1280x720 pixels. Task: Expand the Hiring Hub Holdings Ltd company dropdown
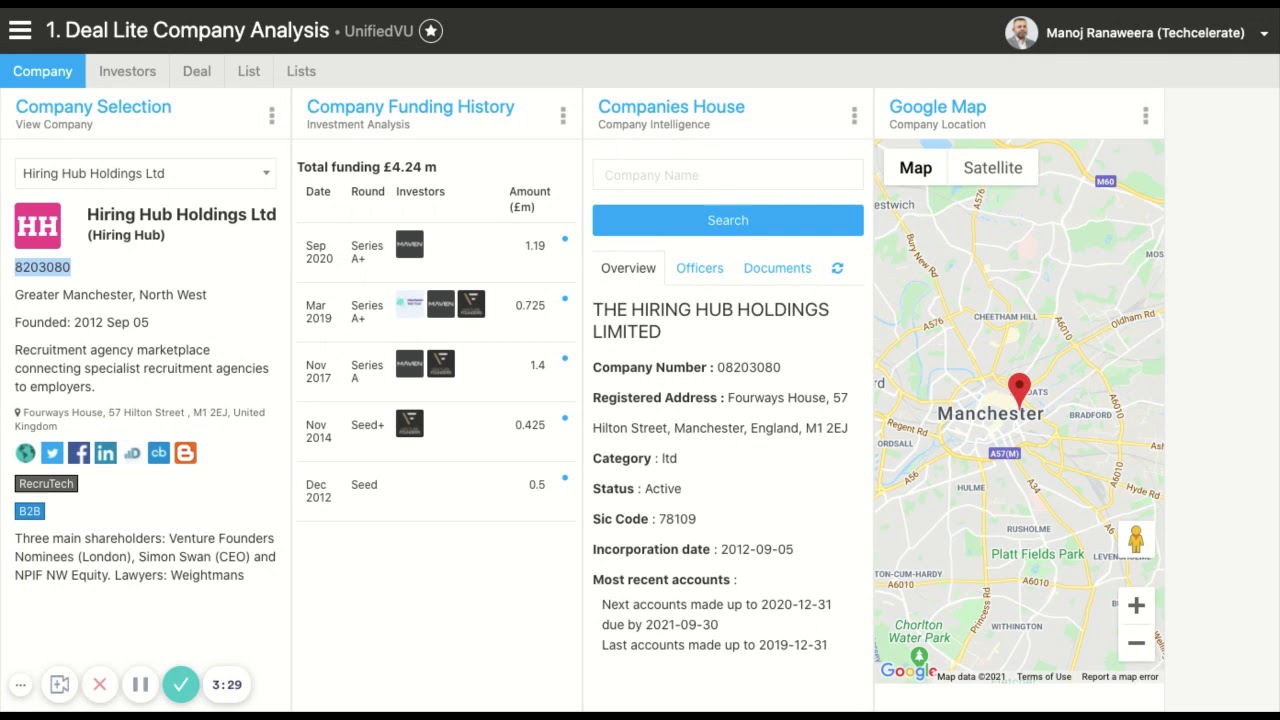tap(145, 173)
